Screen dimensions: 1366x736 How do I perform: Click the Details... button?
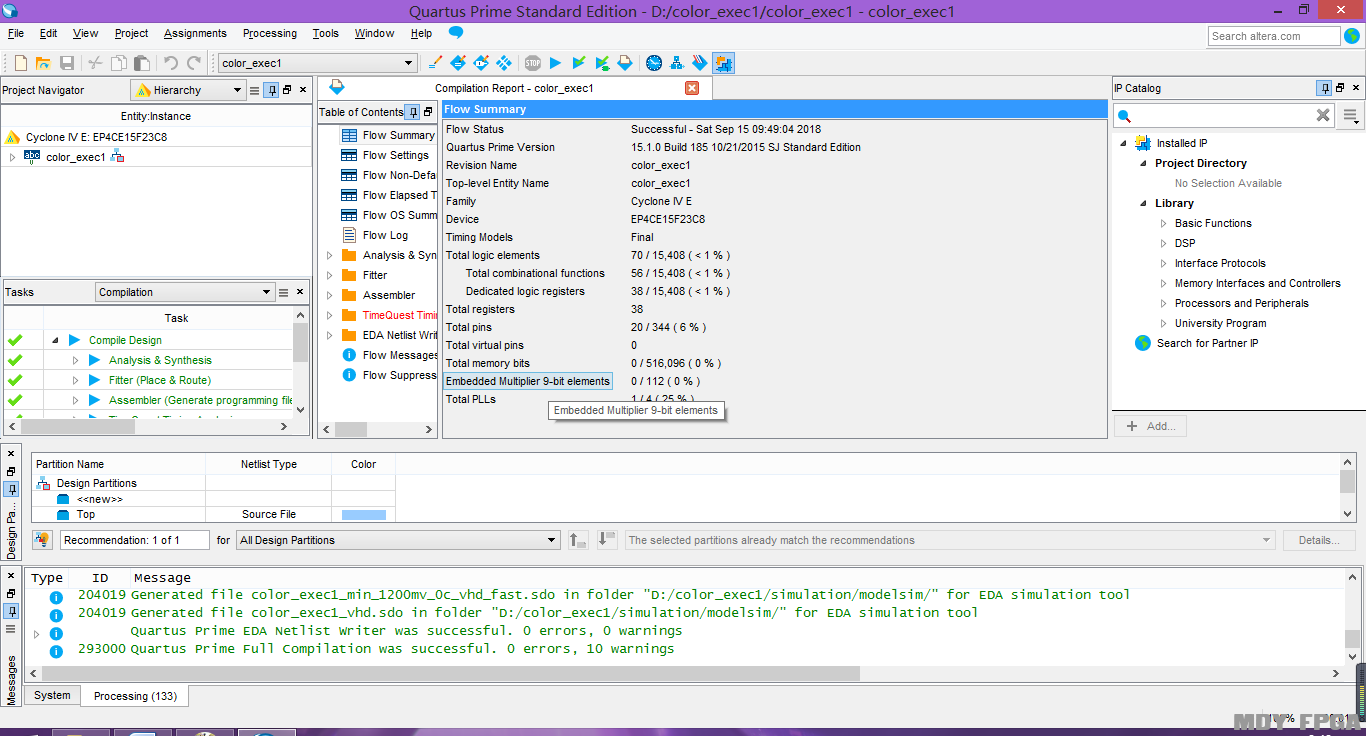tap(1319, 540)
